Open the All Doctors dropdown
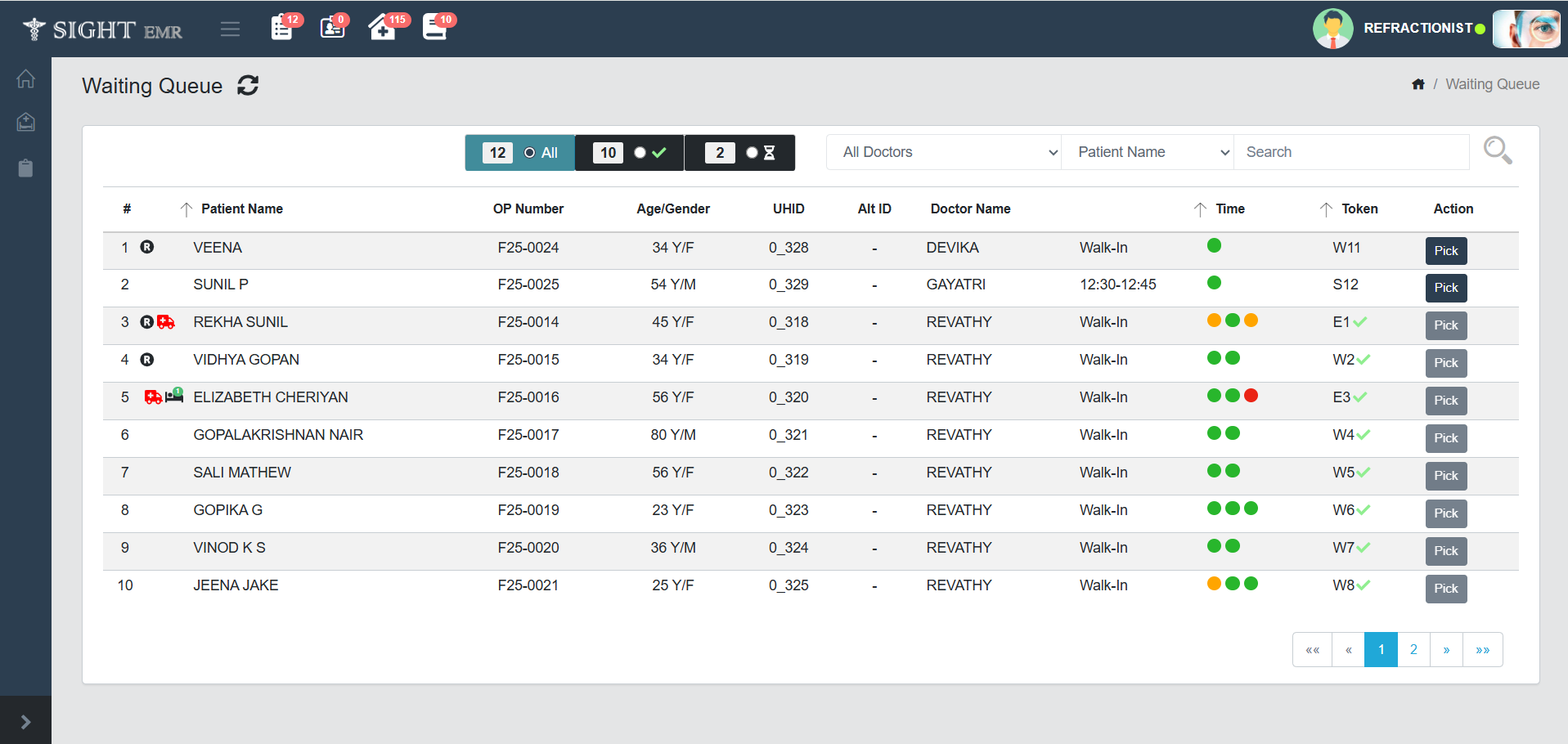Viewport: 1568px width, 744px height. (x=944, y=152)
